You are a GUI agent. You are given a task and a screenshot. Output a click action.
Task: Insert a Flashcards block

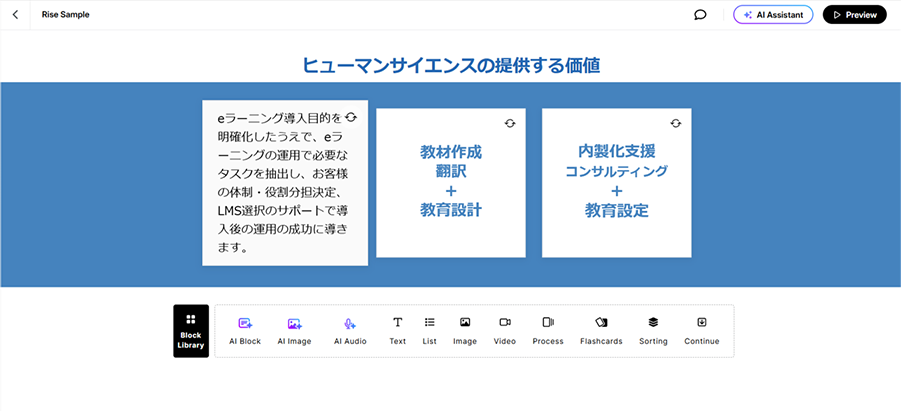pyautogui.click(x=601, y=331)
